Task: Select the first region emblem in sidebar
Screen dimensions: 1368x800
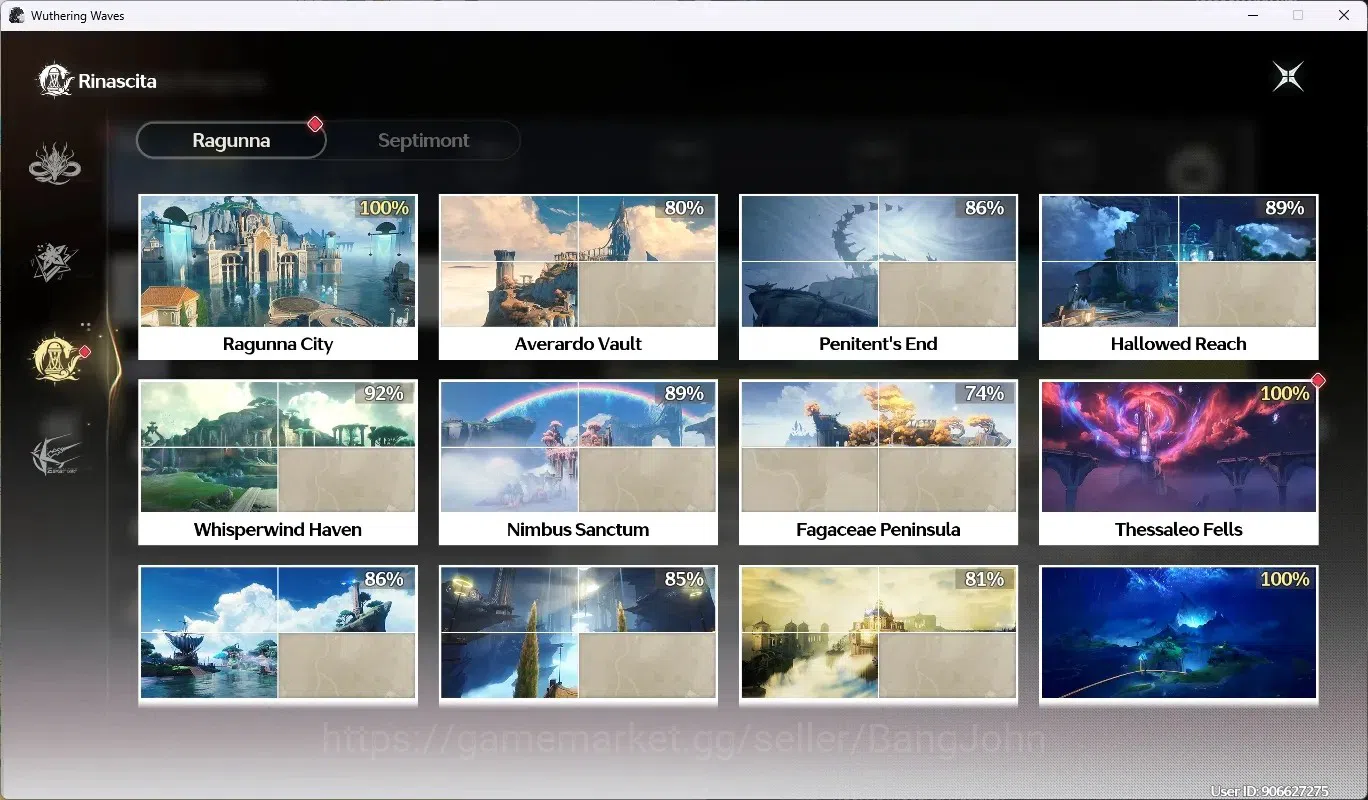Action: click(55, 164)
